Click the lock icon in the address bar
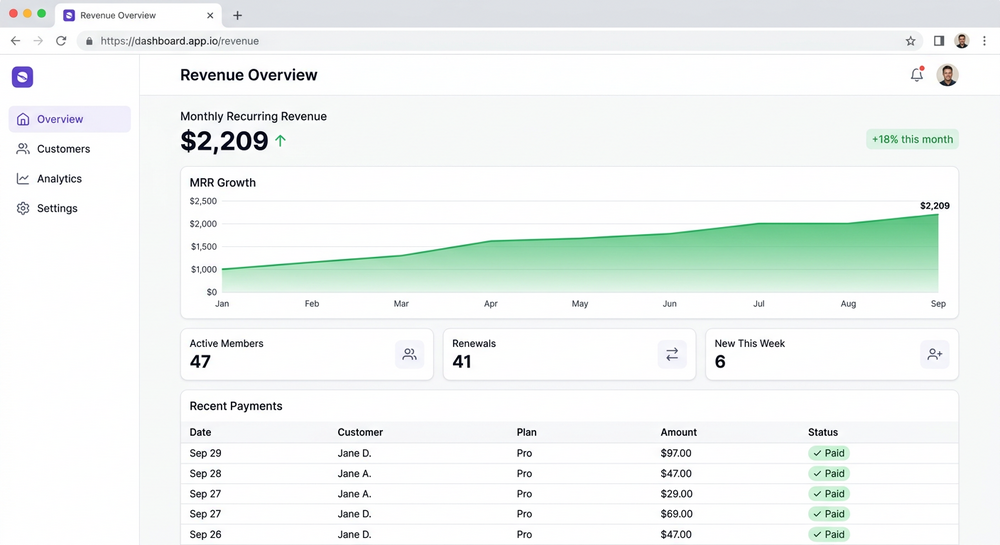This screenshot has width=1000, height=545. pyautogui.click(x=89, y=41)
